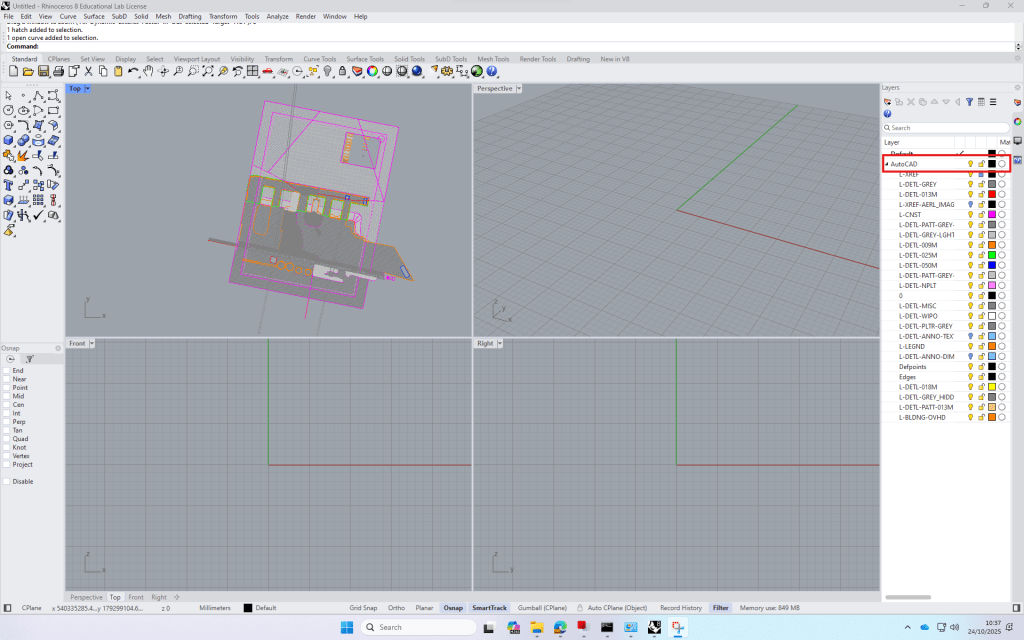The image size is (1024, 640).
Task: Tick the Mid osnap checkbox
Action: click(7, 396)
